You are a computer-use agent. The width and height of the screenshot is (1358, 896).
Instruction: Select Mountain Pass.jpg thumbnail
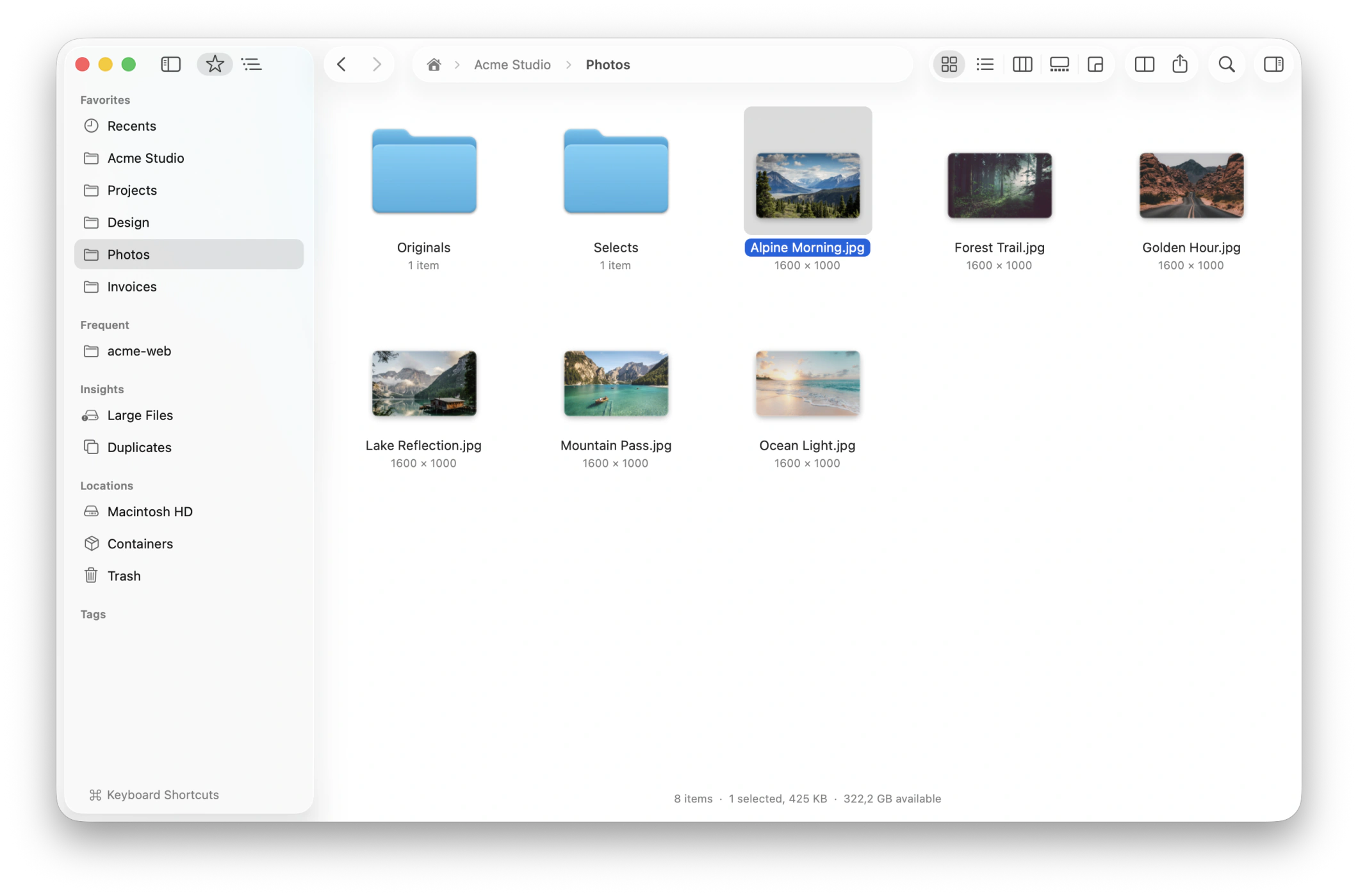click(616, 383)
